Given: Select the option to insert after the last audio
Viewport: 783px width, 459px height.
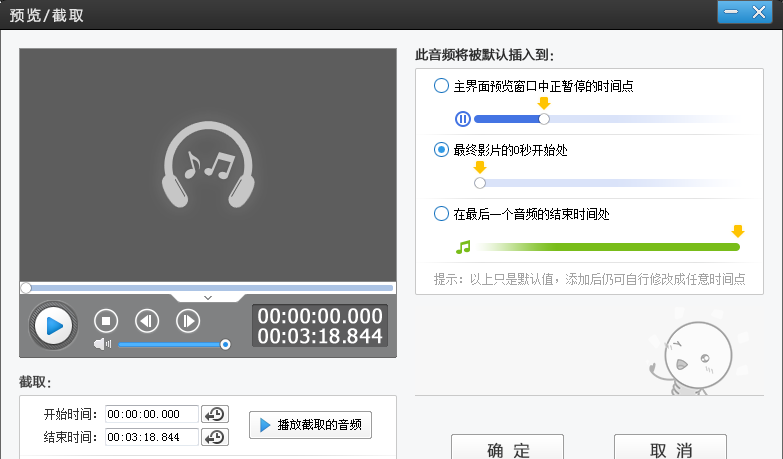Looking at the screenshot, I should click(522, 214).
